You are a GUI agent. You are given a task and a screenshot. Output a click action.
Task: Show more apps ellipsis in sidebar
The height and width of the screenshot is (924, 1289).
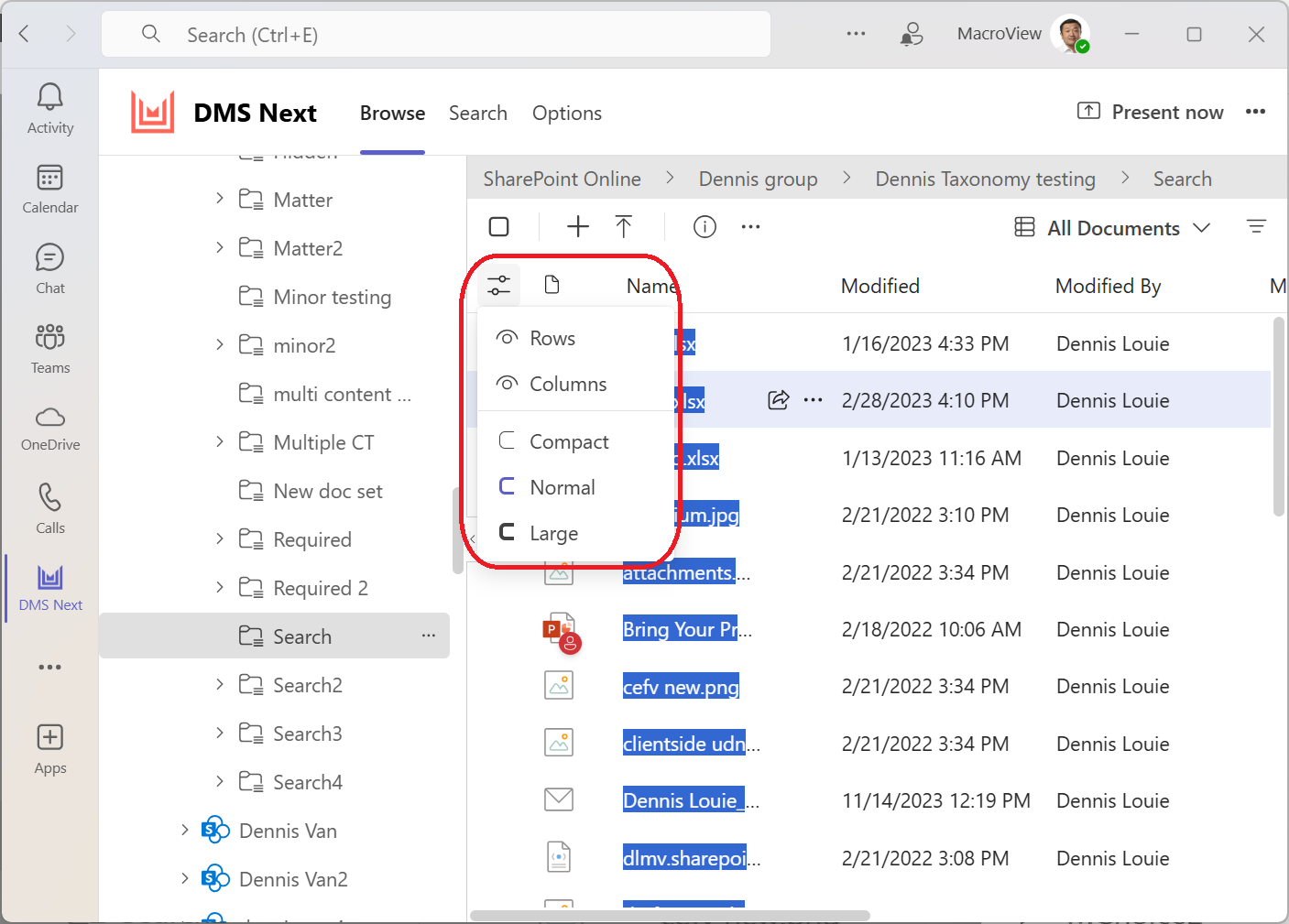[x=49, y=668]
